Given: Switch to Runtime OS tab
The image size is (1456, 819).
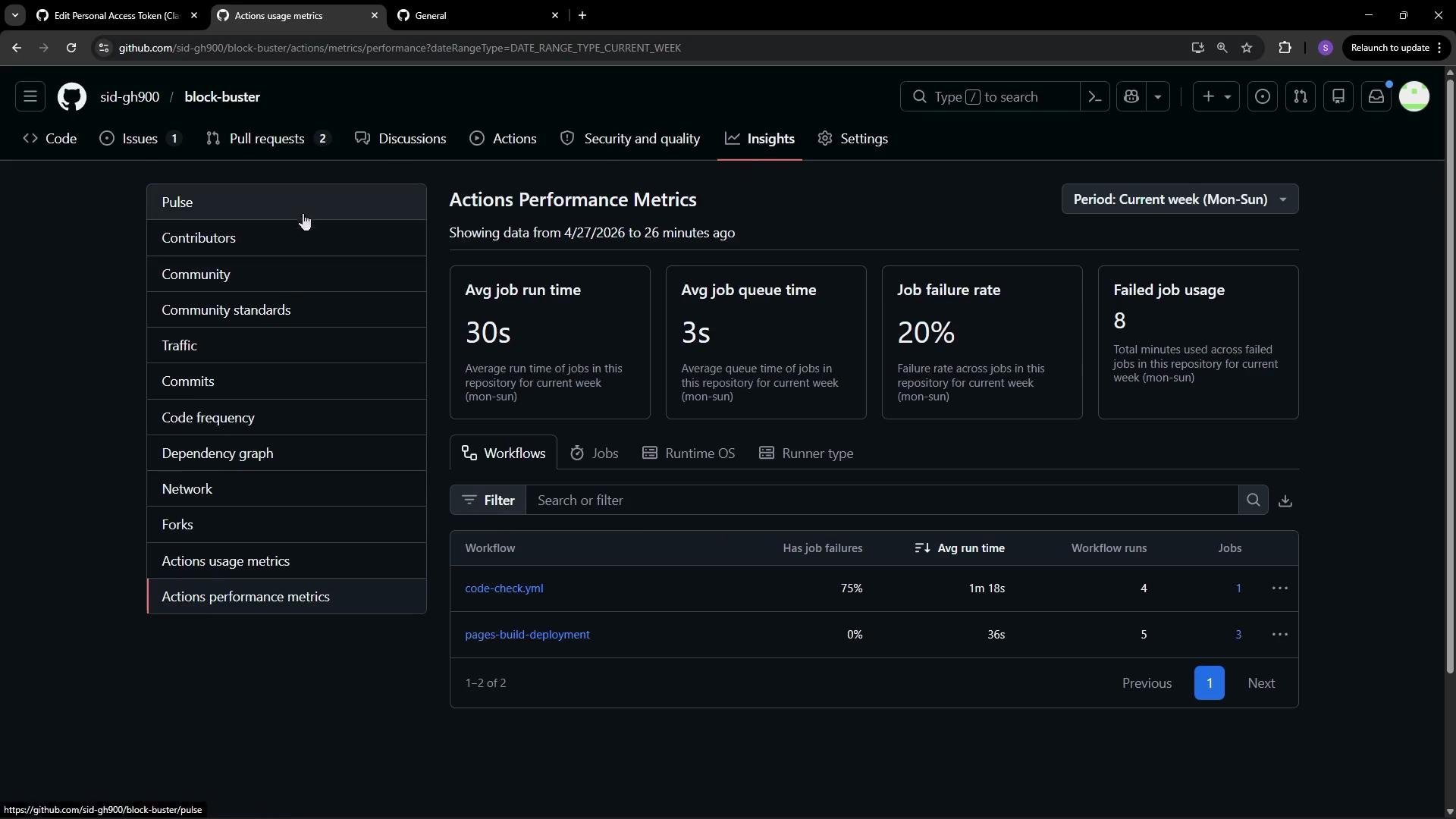Looking at the screenshot, I should point(689,453).
